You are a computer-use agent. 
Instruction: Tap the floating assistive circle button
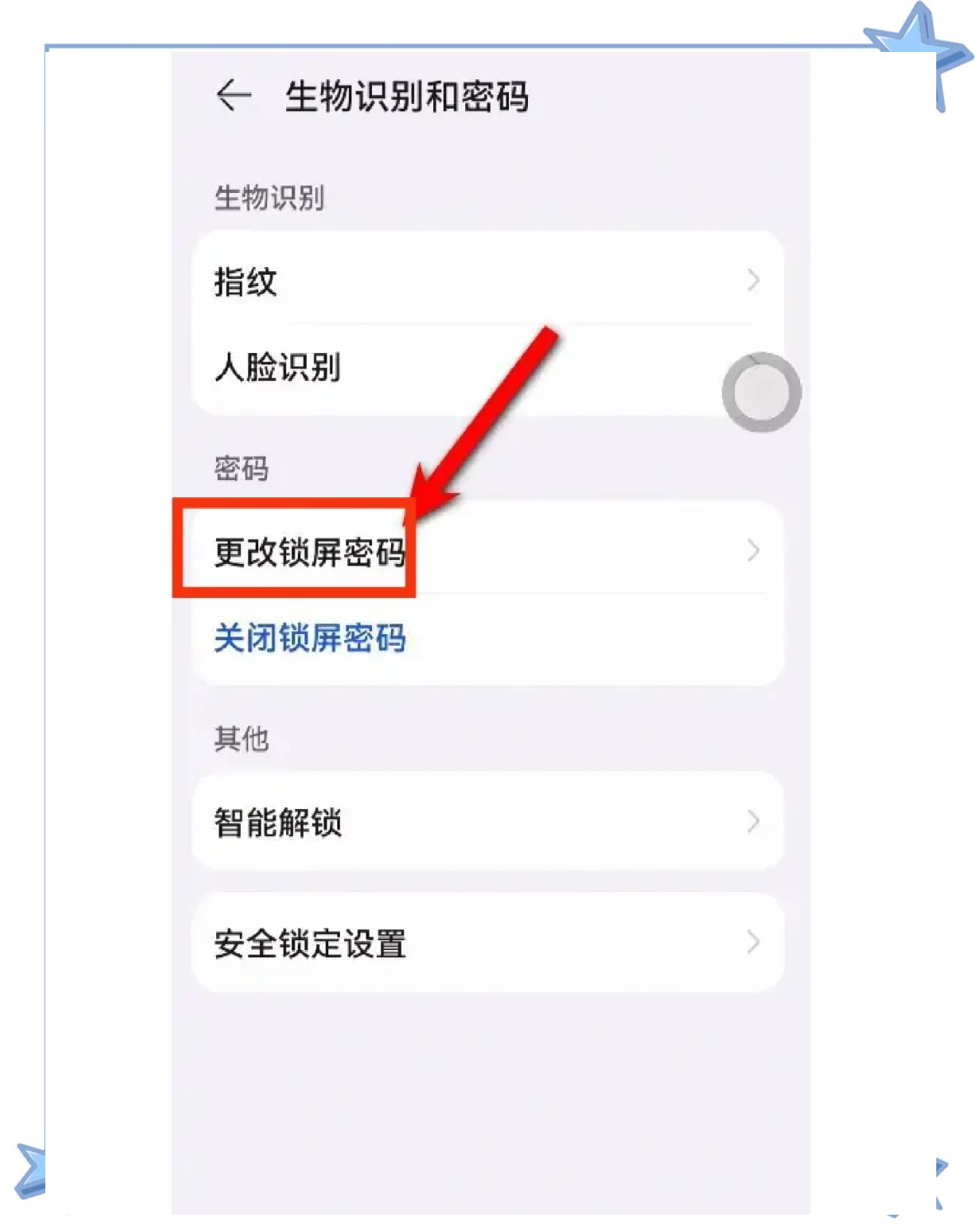point(761,393)
